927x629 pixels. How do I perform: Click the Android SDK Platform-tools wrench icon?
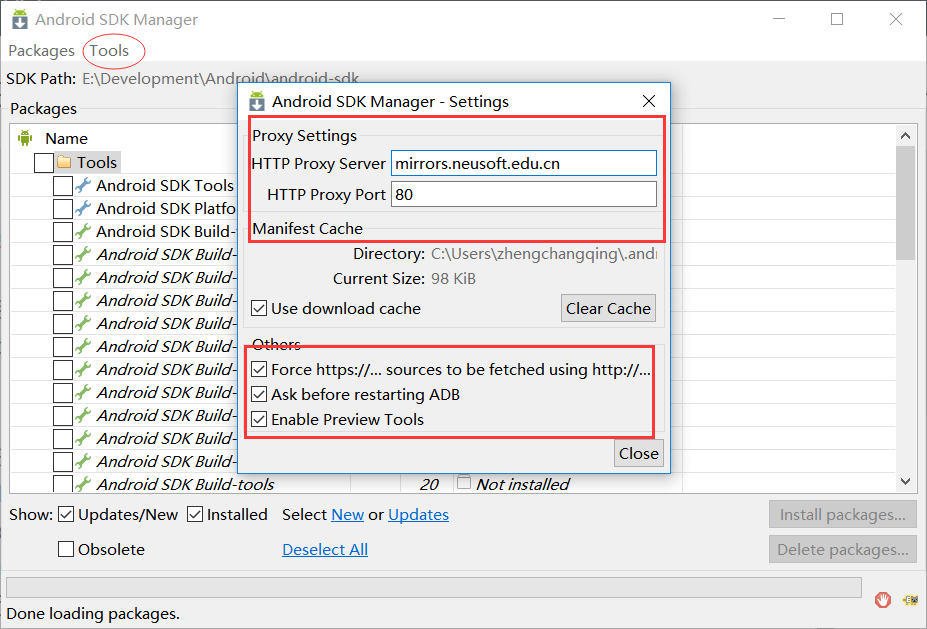click(83, 208)
